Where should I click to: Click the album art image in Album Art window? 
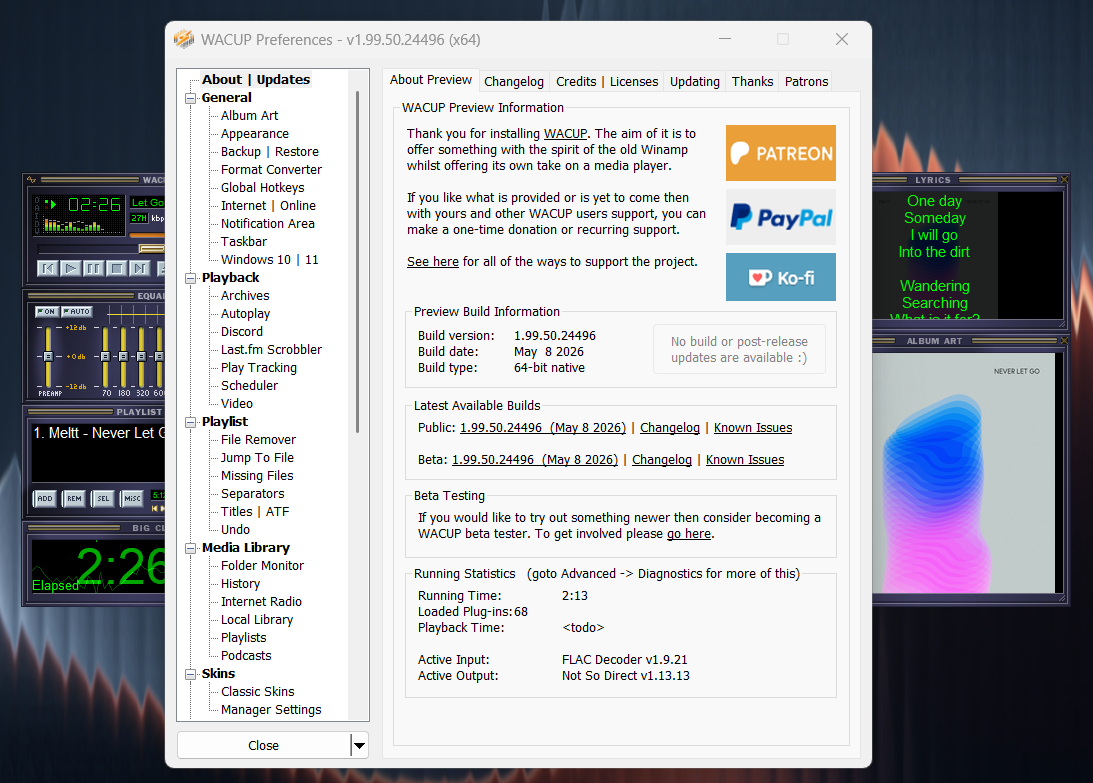(964, 473)
